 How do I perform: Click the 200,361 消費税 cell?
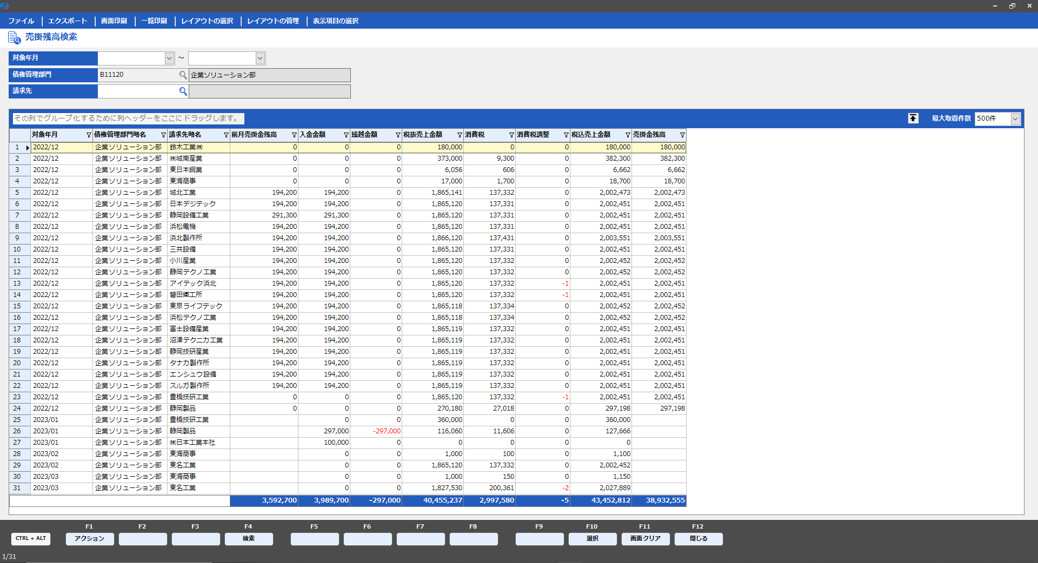tap(489, 488)
